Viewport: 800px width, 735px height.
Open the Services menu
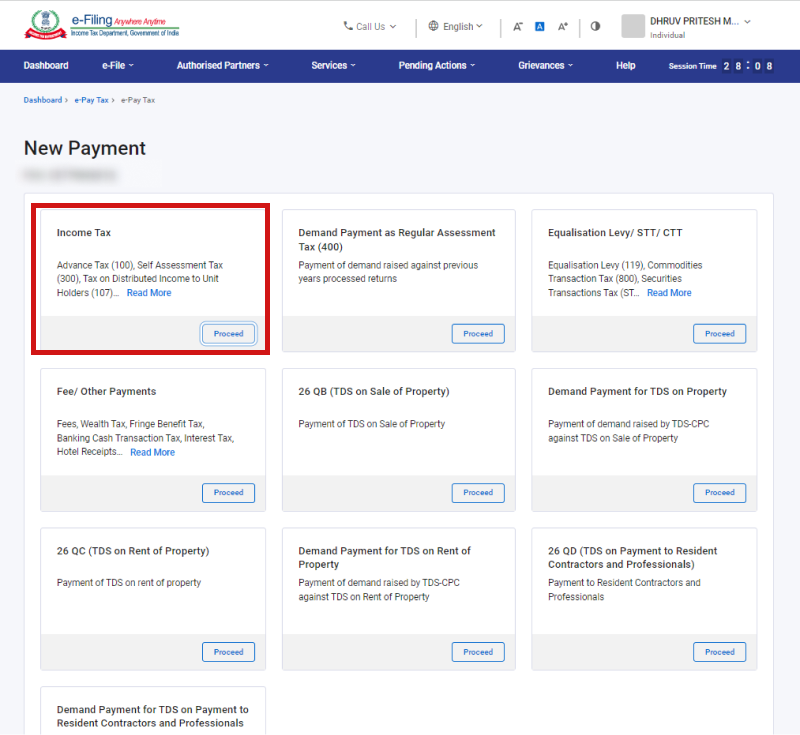click(334, 65)
